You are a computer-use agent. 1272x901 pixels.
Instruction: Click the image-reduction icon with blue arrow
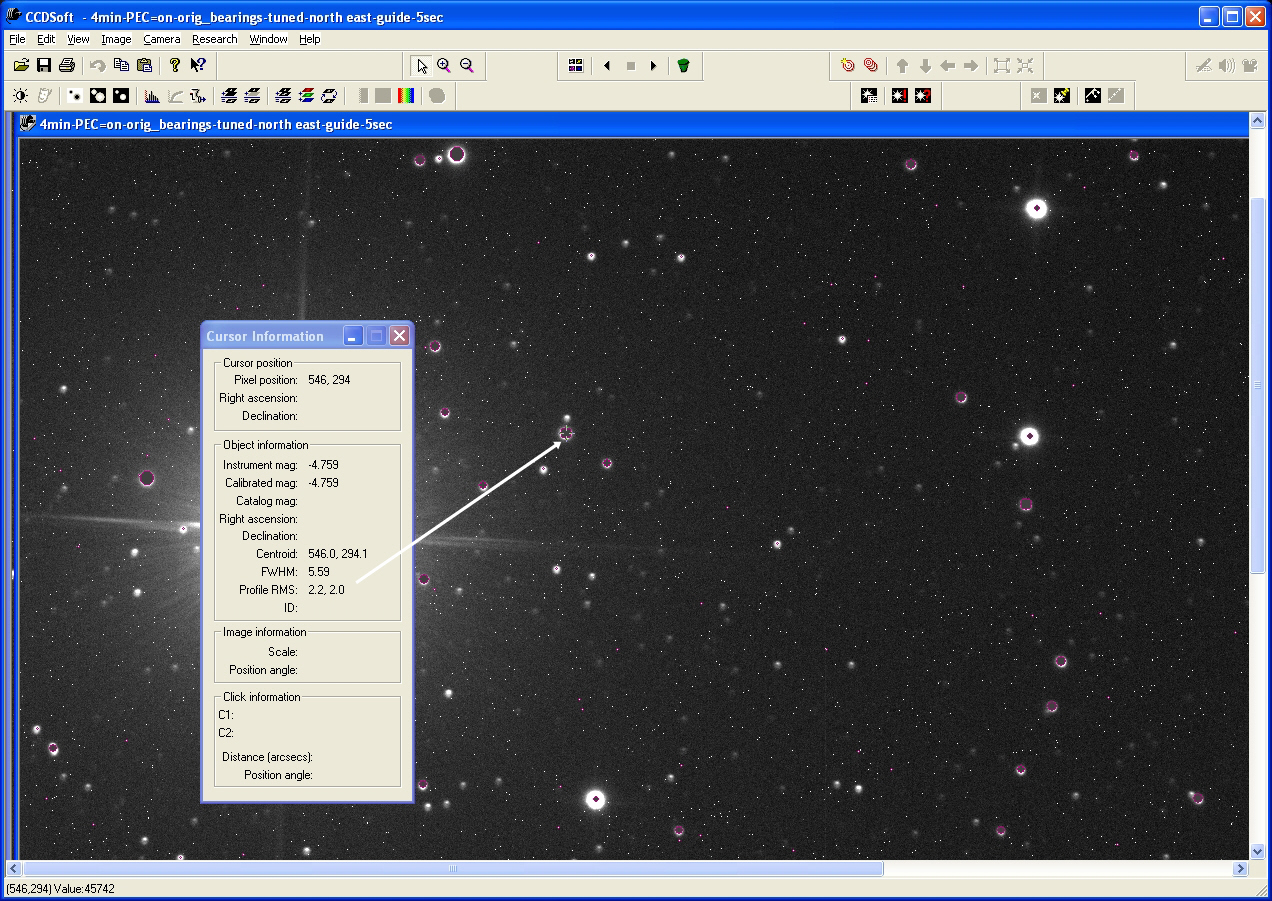coord(198,96)
